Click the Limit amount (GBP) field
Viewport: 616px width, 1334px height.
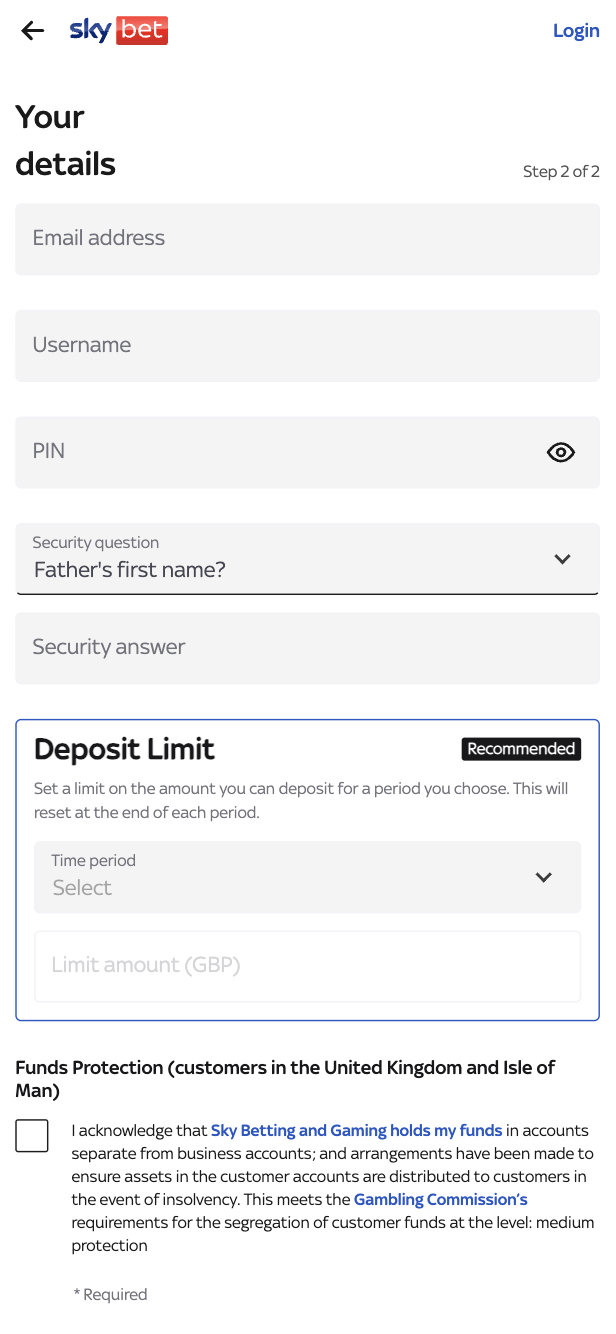coord(307,966)
